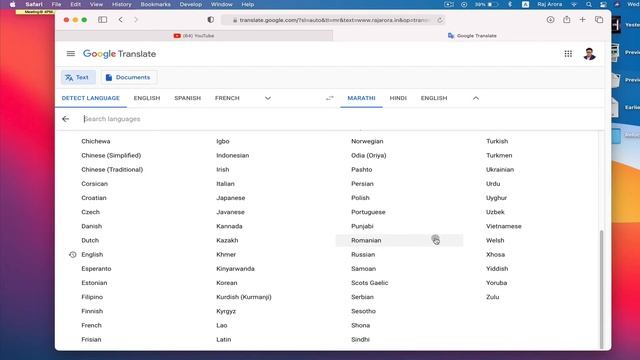Click the Google Translate logo
Screen dimensions: 640x360
[120, 54]
